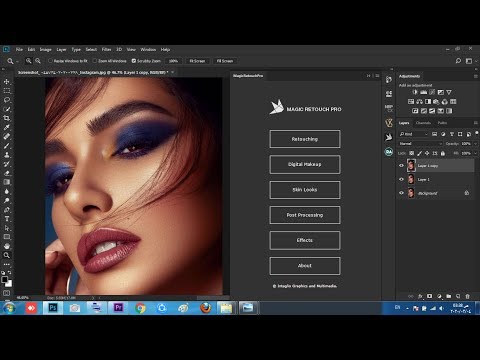The height and width of the screenshot is (360, 480).
Task: Click the trash icon to delete layer
Action: pos(467,296)
